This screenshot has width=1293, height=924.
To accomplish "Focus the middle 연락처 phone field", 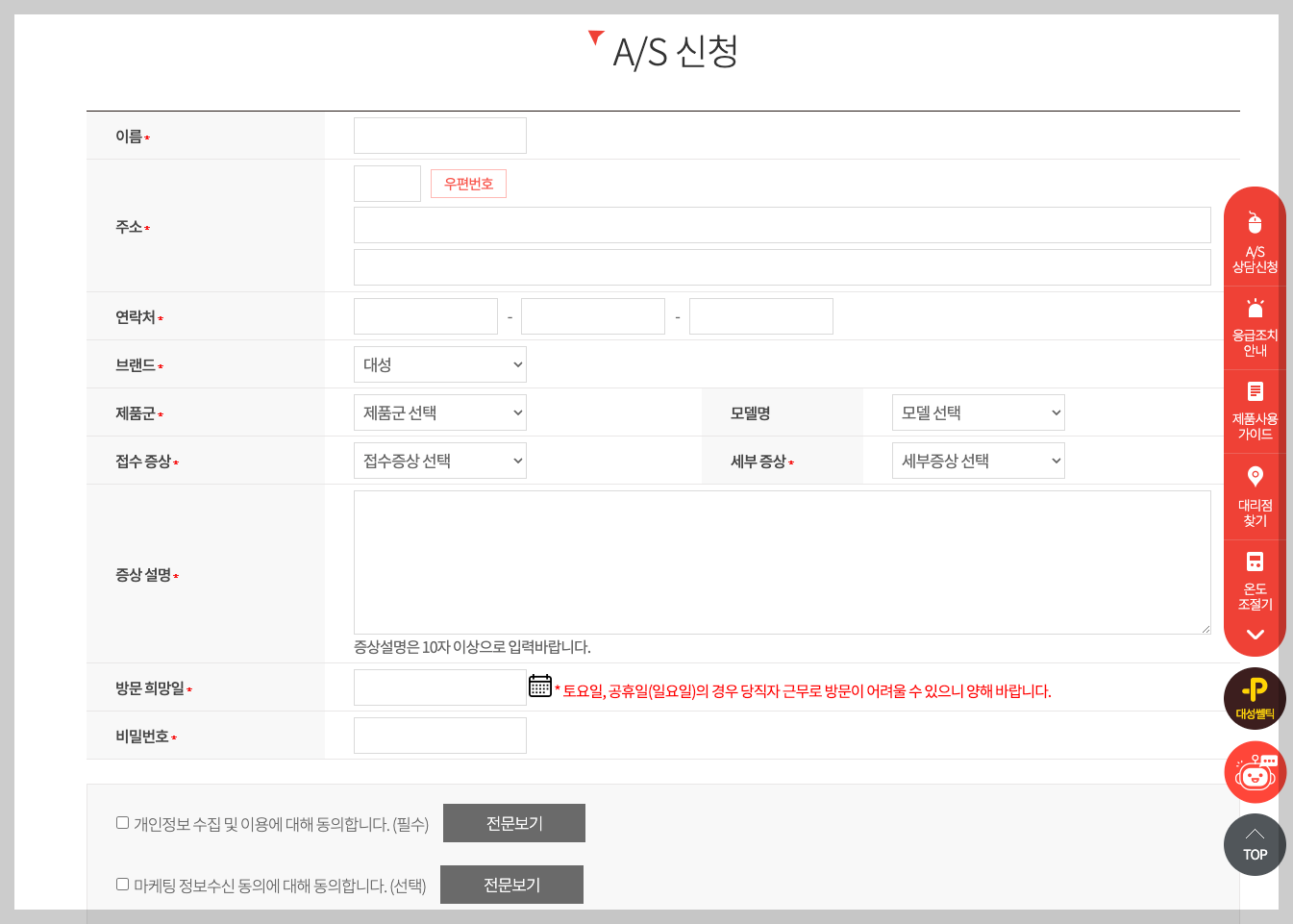I will (x=593, y=316).
